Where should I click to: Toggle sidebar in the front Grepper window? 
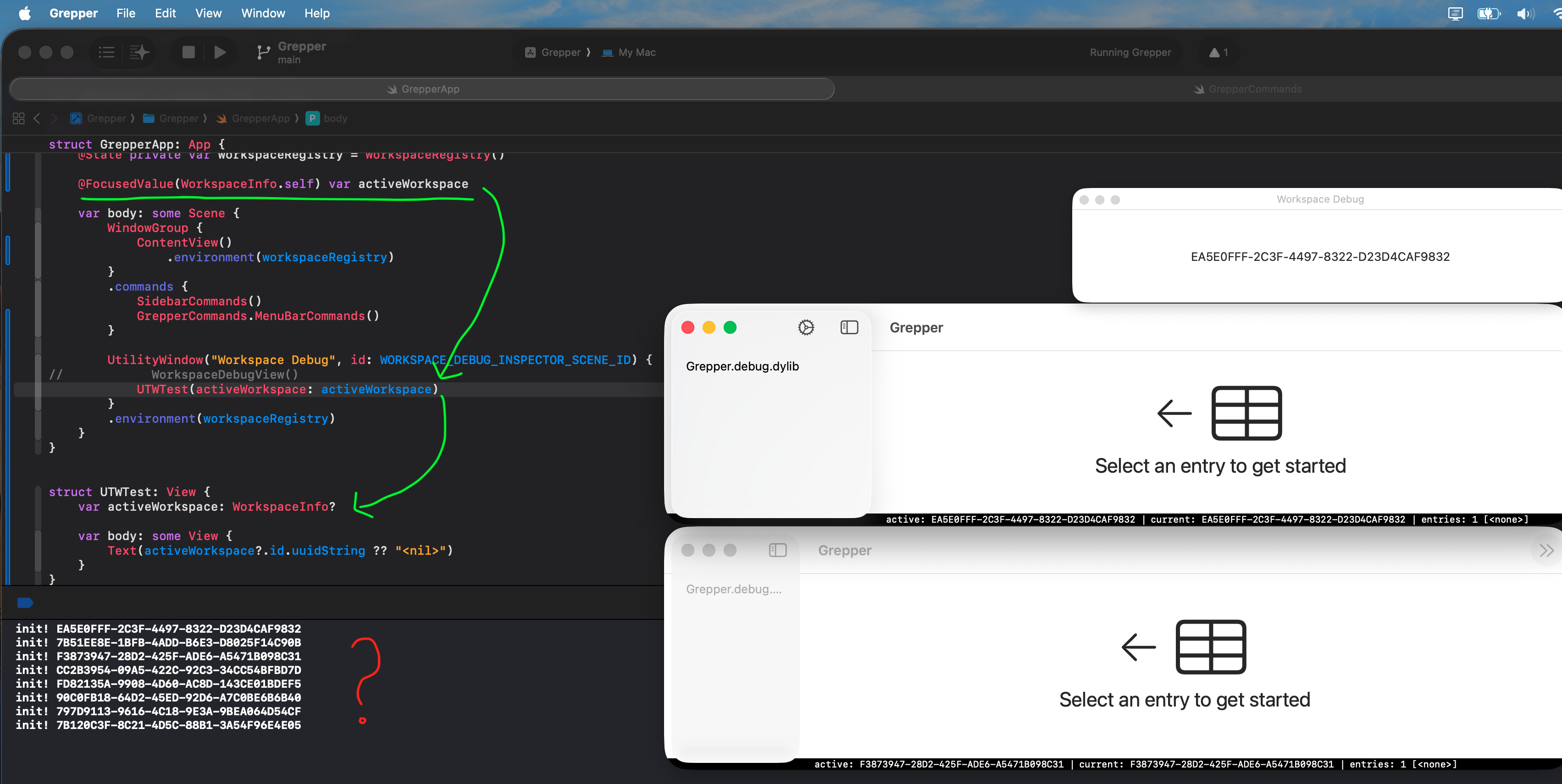pos(849,327)
